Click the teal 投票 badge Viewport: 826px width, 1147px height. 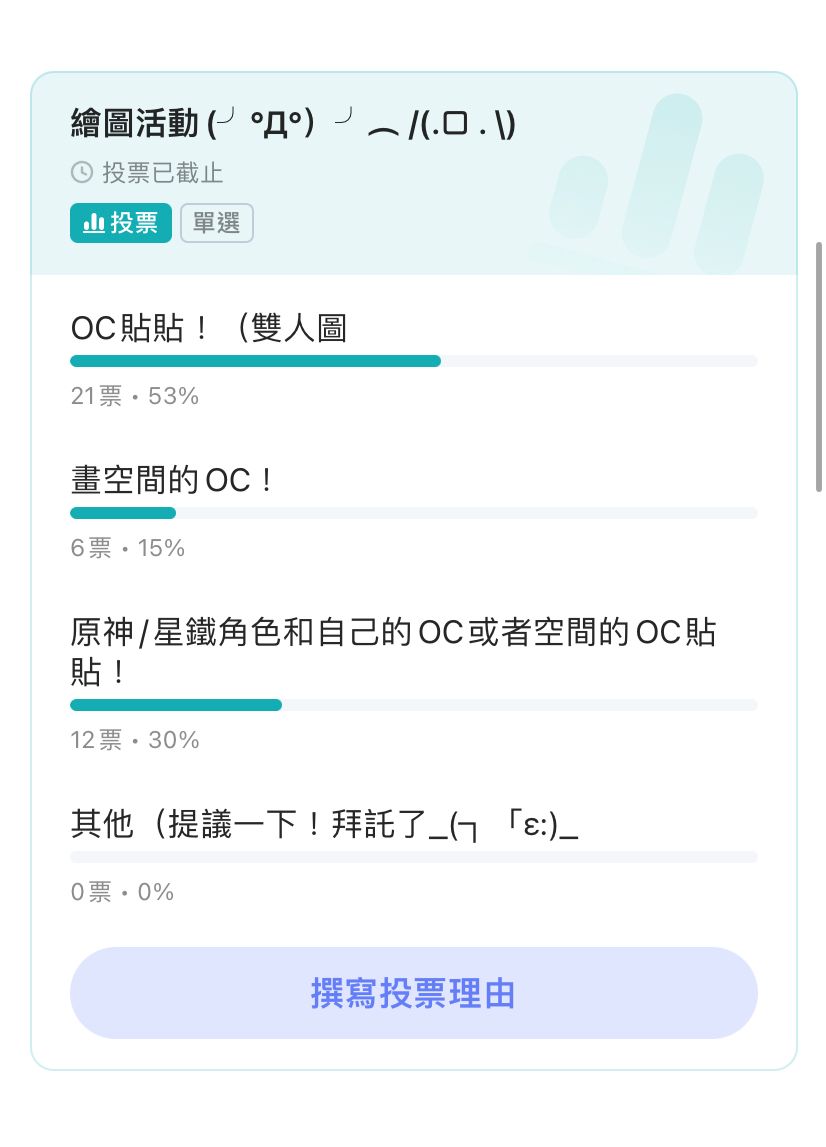click(120, 223)
